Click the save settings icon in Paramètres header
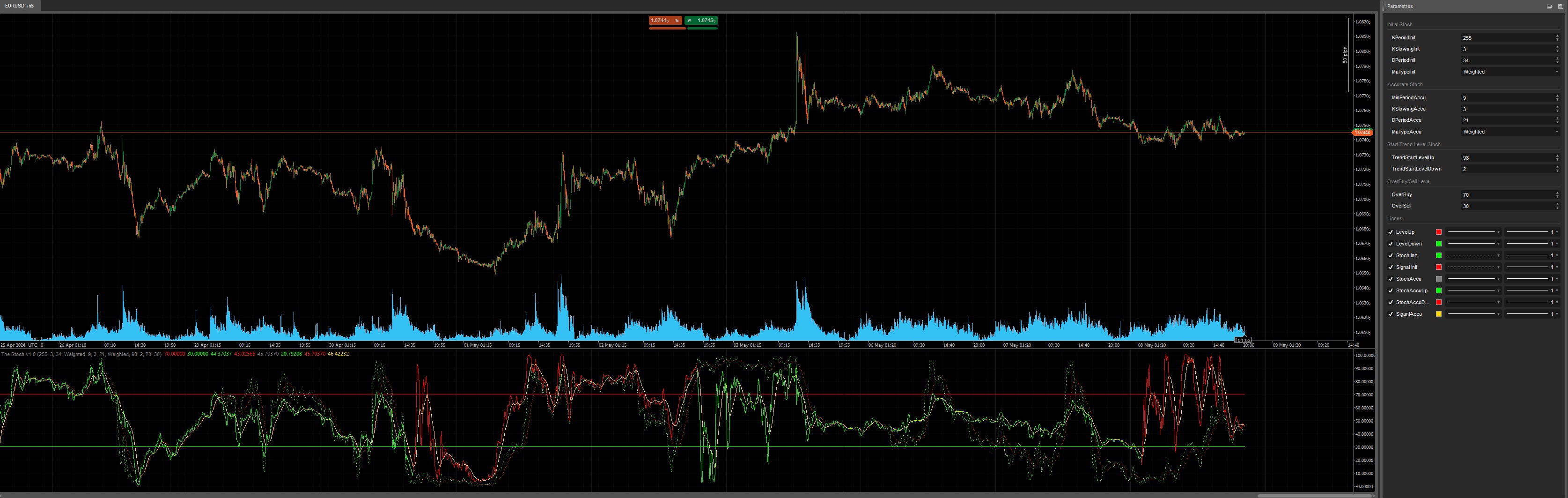1568x498 pixels. click(x=1561, y=6)
